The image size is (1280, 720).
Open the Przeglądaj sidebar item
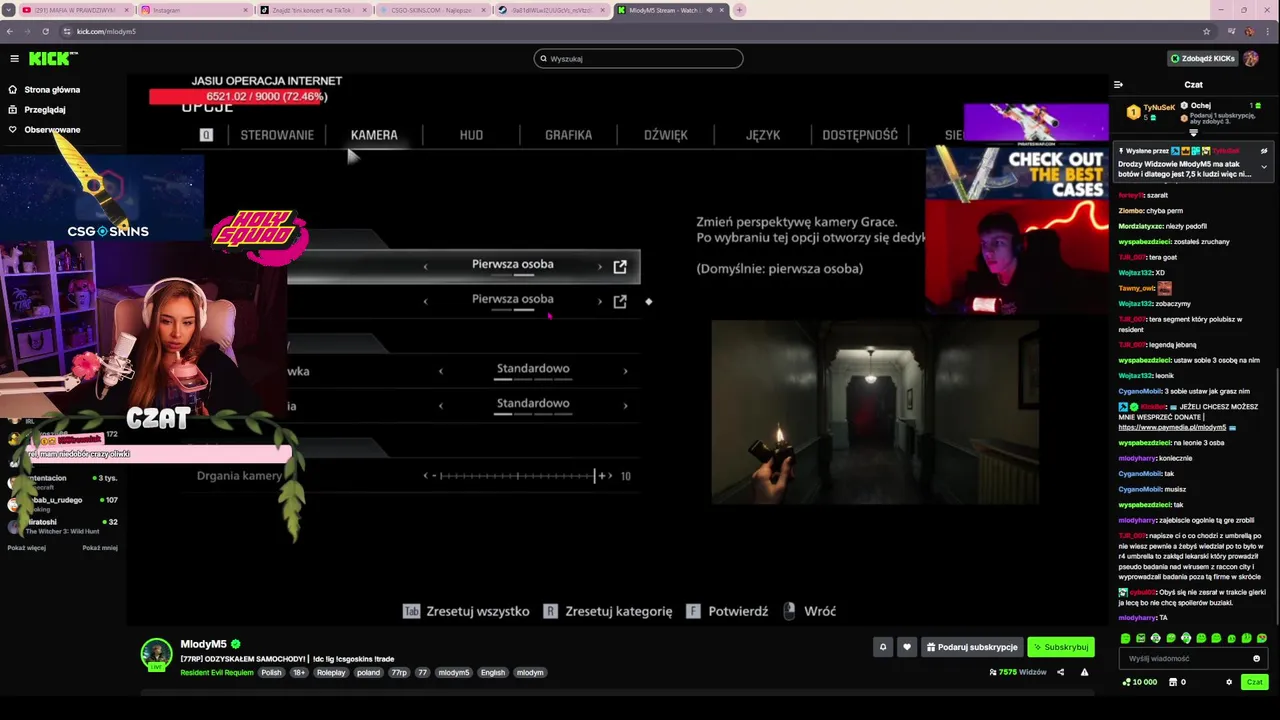(x=37, y=110)
